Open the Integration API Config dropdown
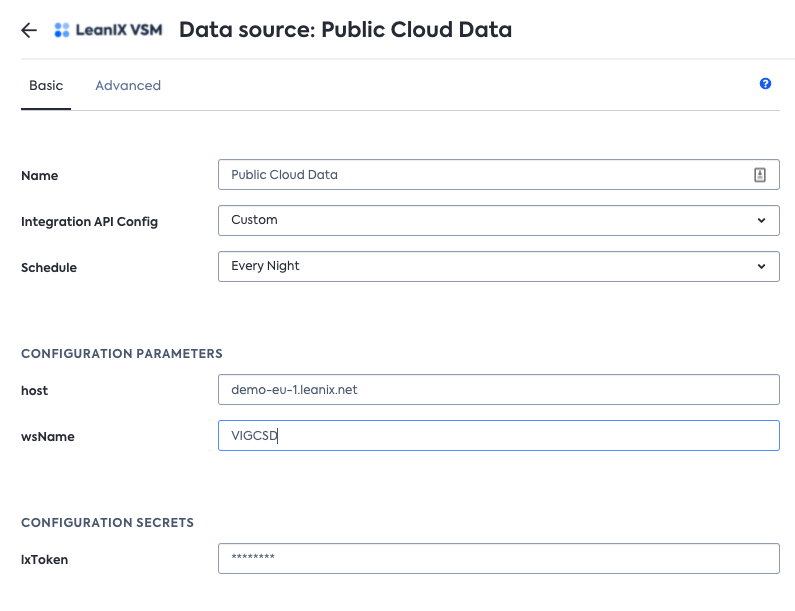The height and width of the screenshot is (611, 795). (498, 220)
